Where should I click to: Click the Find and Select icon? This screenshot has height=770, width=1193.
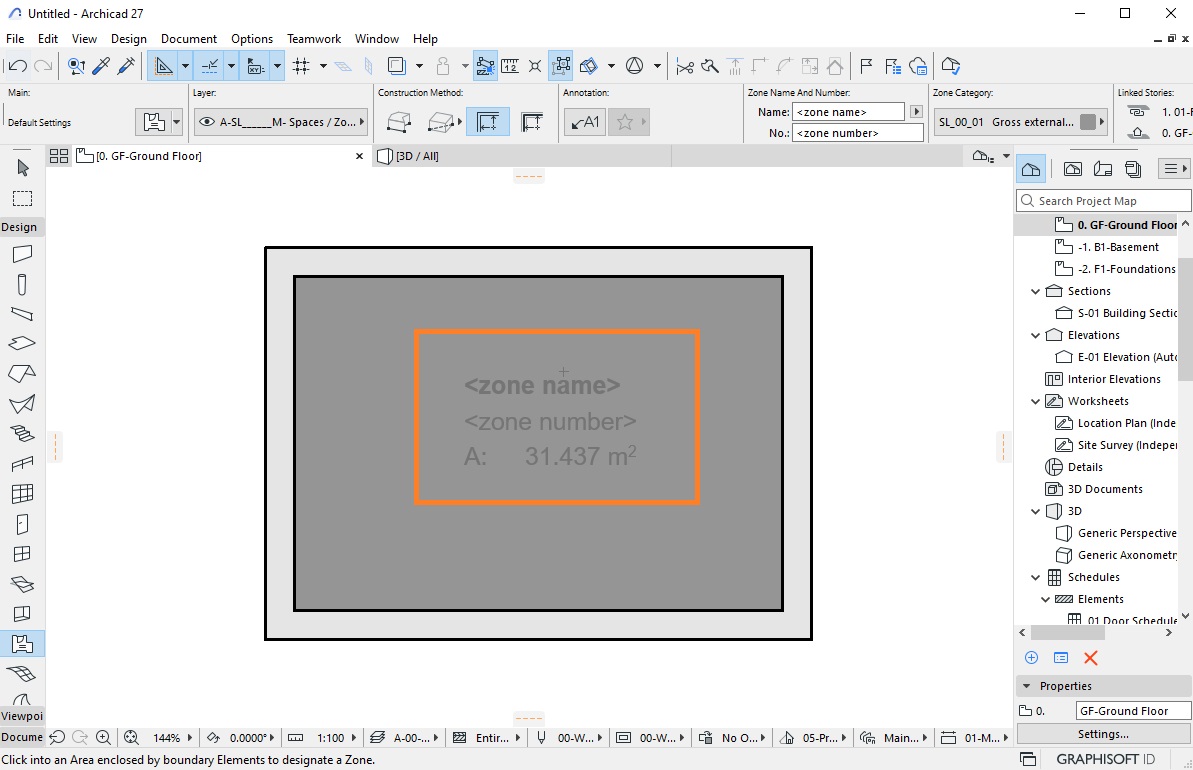(75, 66)
